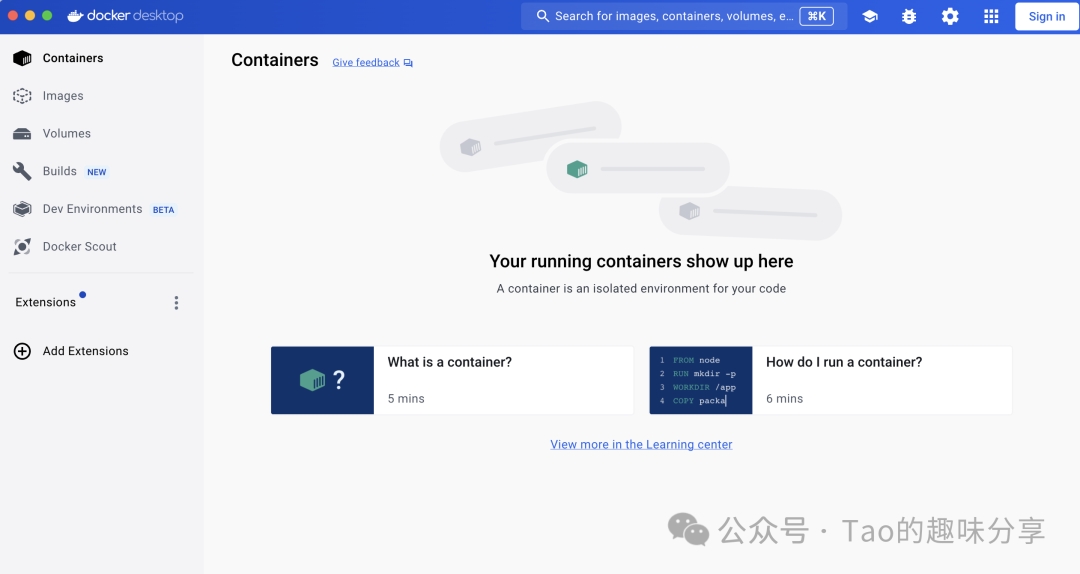Viewport: 1080px width, 574px height.
Task: Minimize the window with yellow button
Action: point(30,15)
